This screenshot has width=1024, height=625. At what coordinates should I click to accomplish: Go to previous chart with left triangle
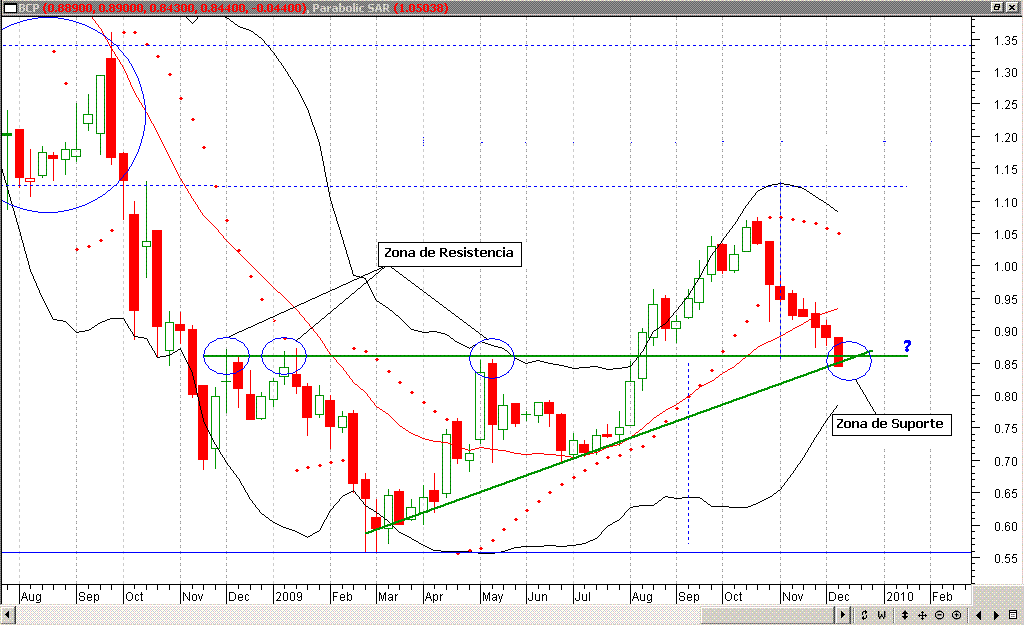pyautogui.click(x=978, y=615)
